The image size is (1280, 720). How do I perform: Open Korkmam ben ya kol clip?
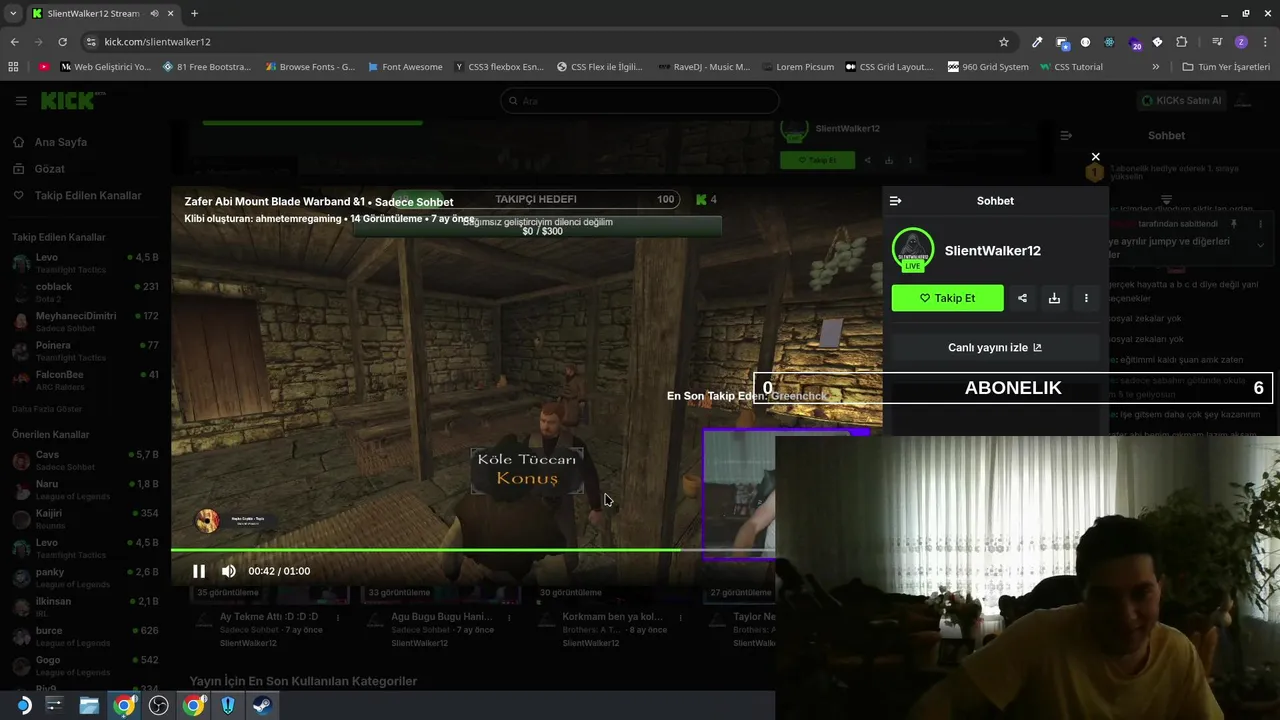tap(612, 617)
